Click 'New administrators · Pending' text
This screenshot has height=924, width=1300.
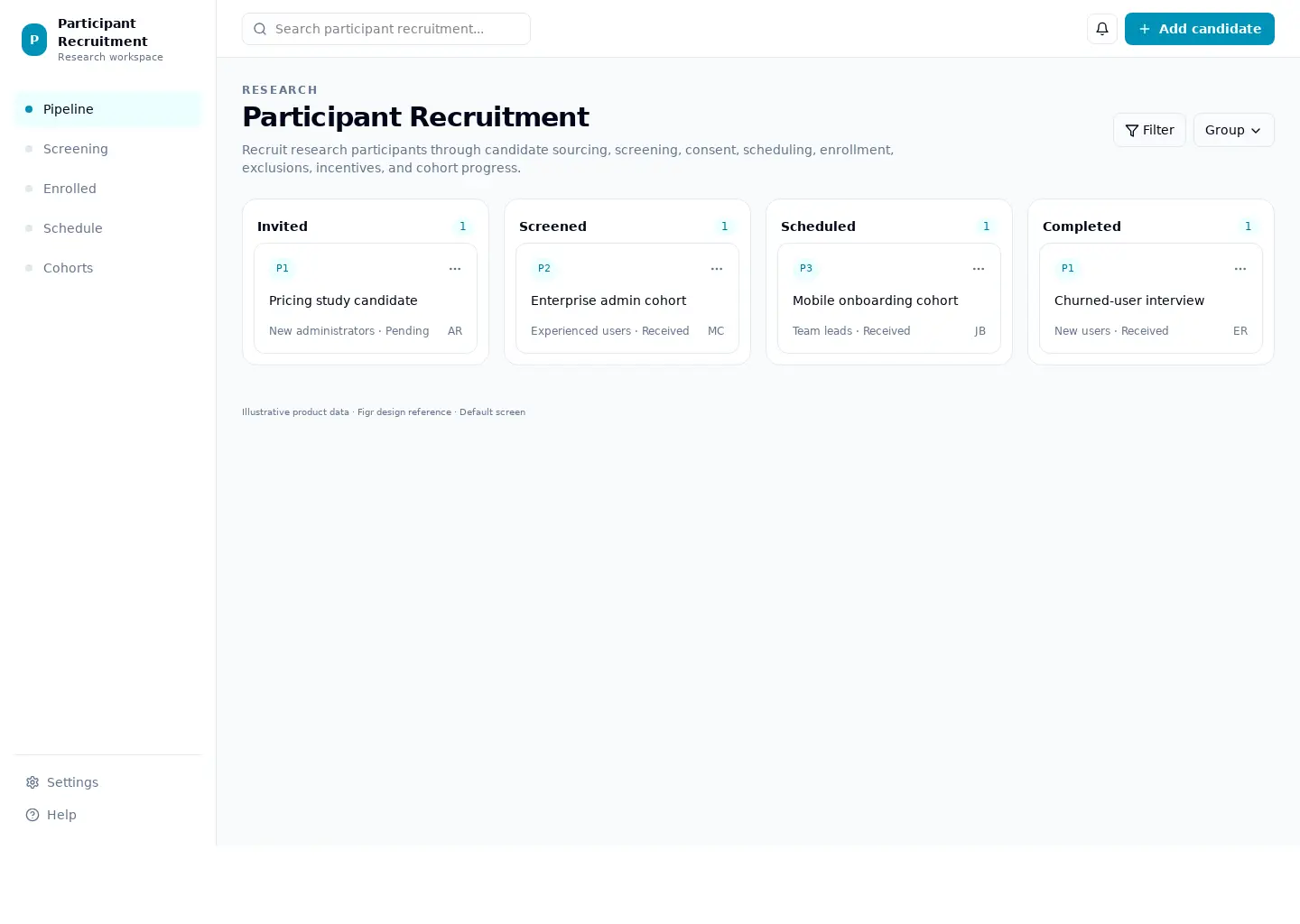pos(349,331)
